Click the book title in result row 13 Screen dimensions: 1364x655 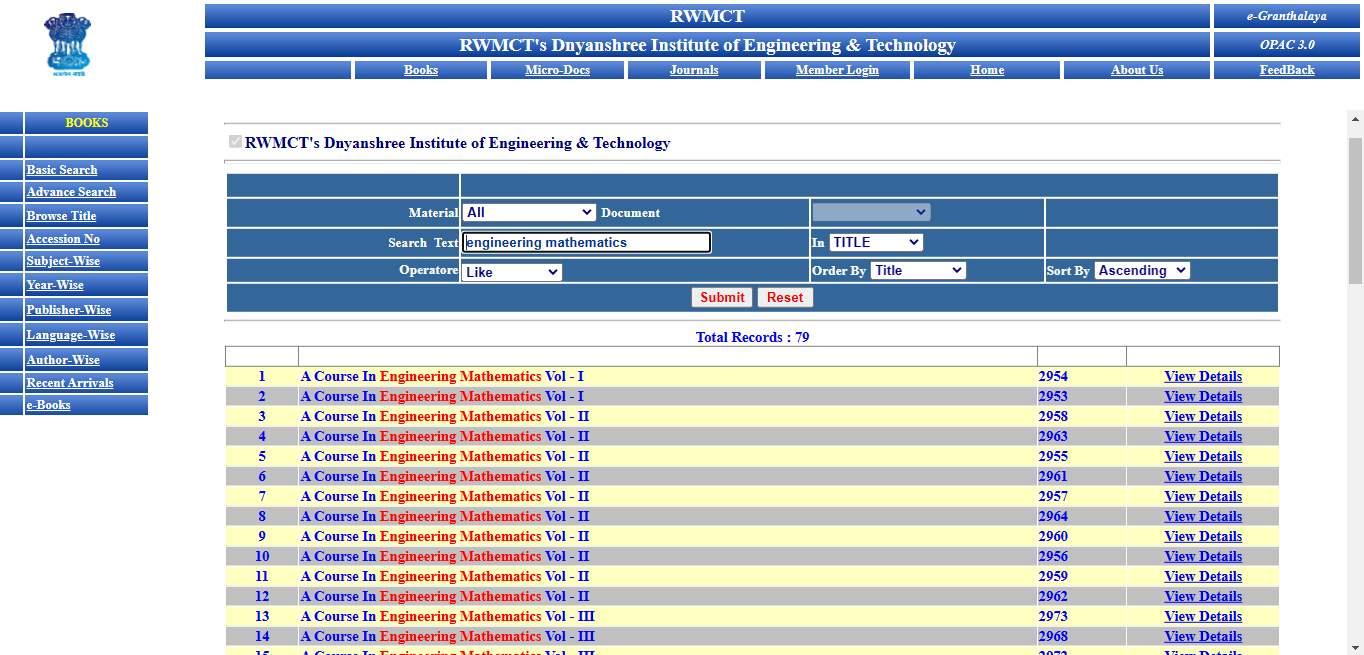(448, 617)
